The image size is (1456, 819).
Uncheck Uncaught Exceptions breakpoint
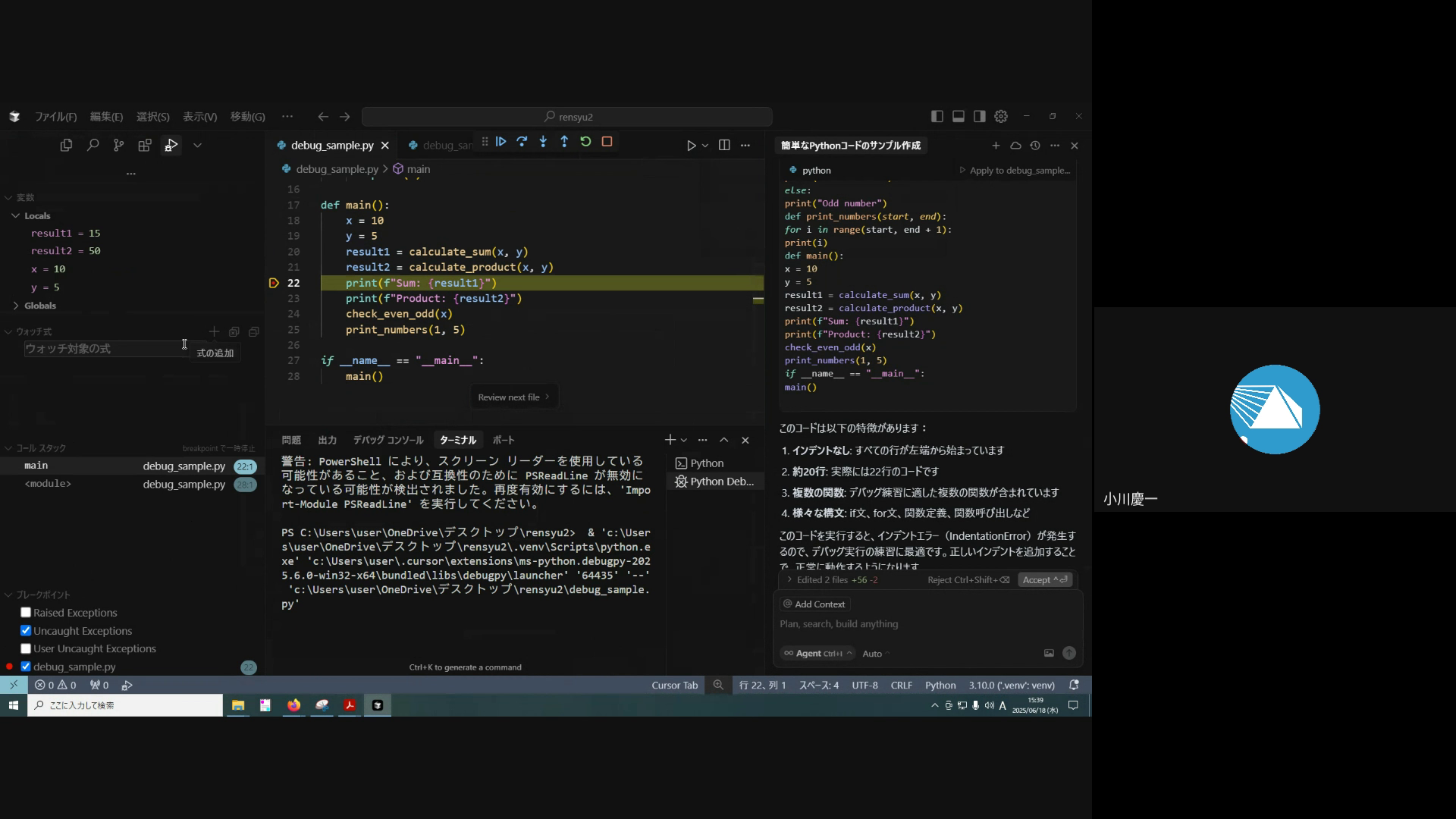pyautogui.click(x=26, y=631)
